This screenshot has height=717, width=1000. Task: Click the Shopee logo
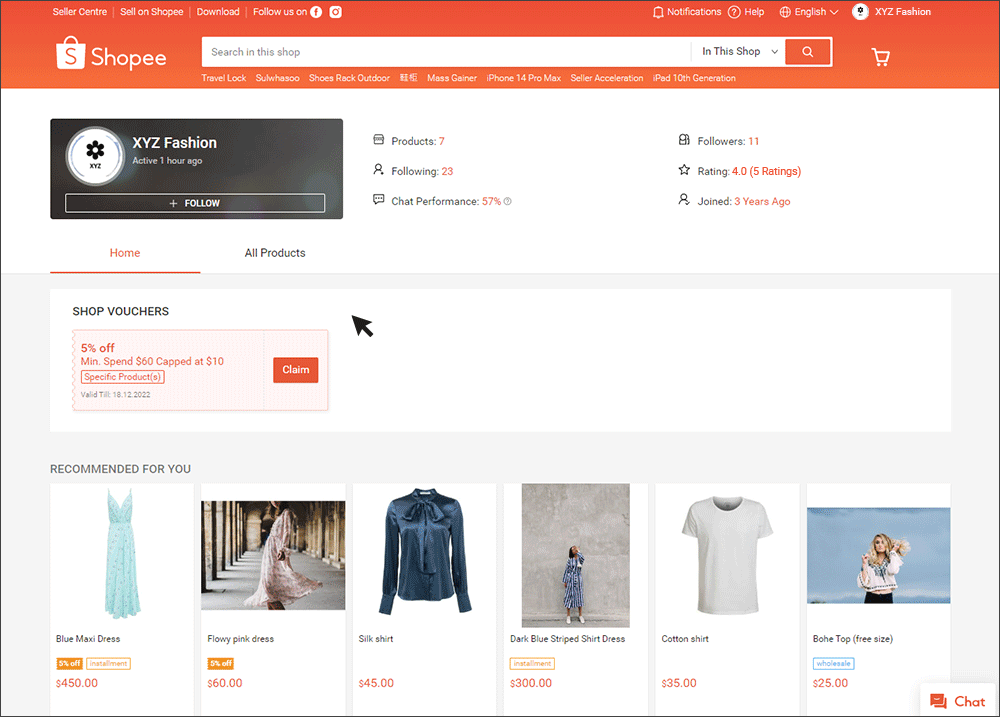[111, 56]
